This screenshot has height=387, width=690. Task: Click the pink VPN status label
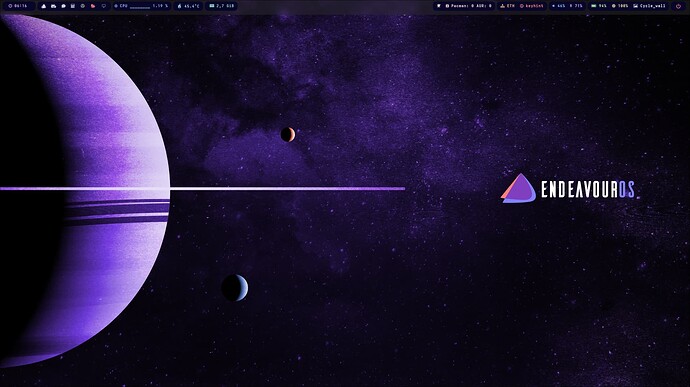pyautogui.click(x=532, y=6)
